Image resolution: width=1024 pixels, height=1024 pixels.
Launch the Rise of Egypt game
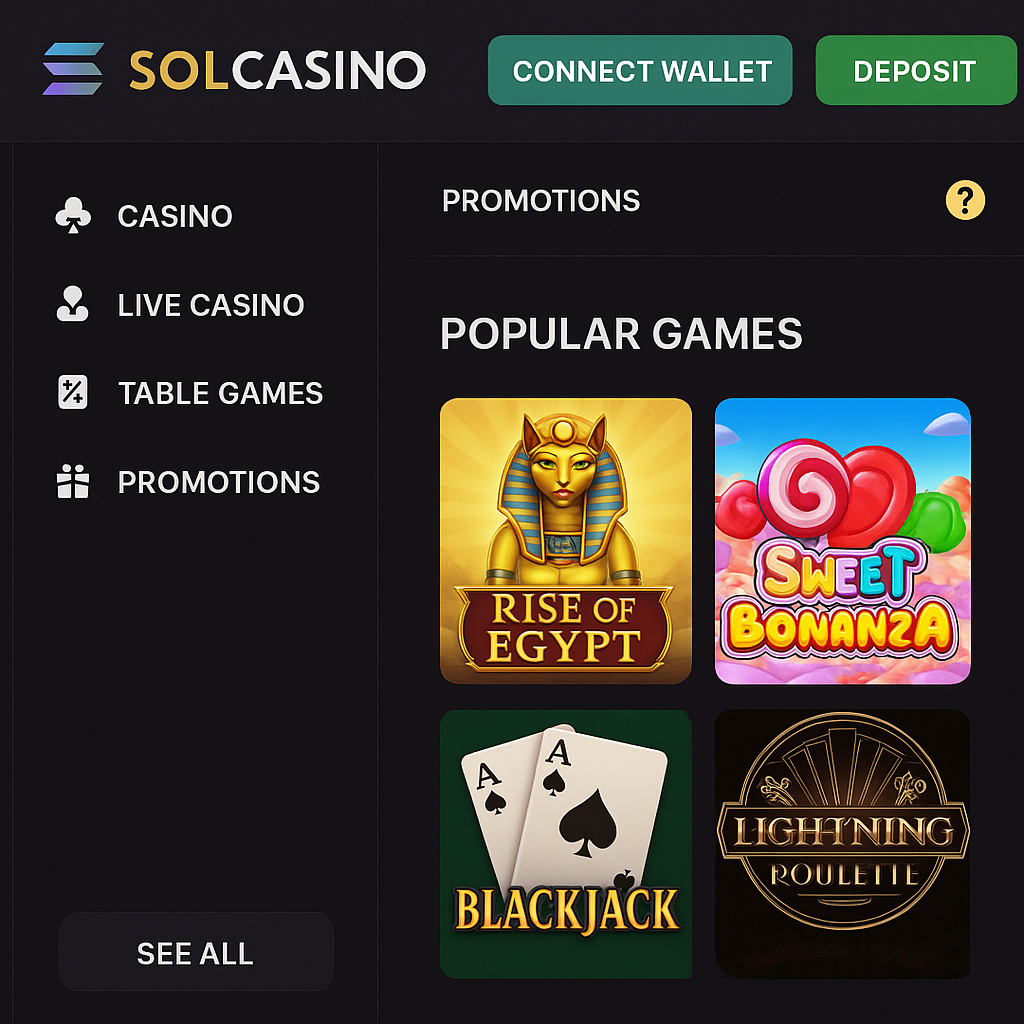click(565, 540)
